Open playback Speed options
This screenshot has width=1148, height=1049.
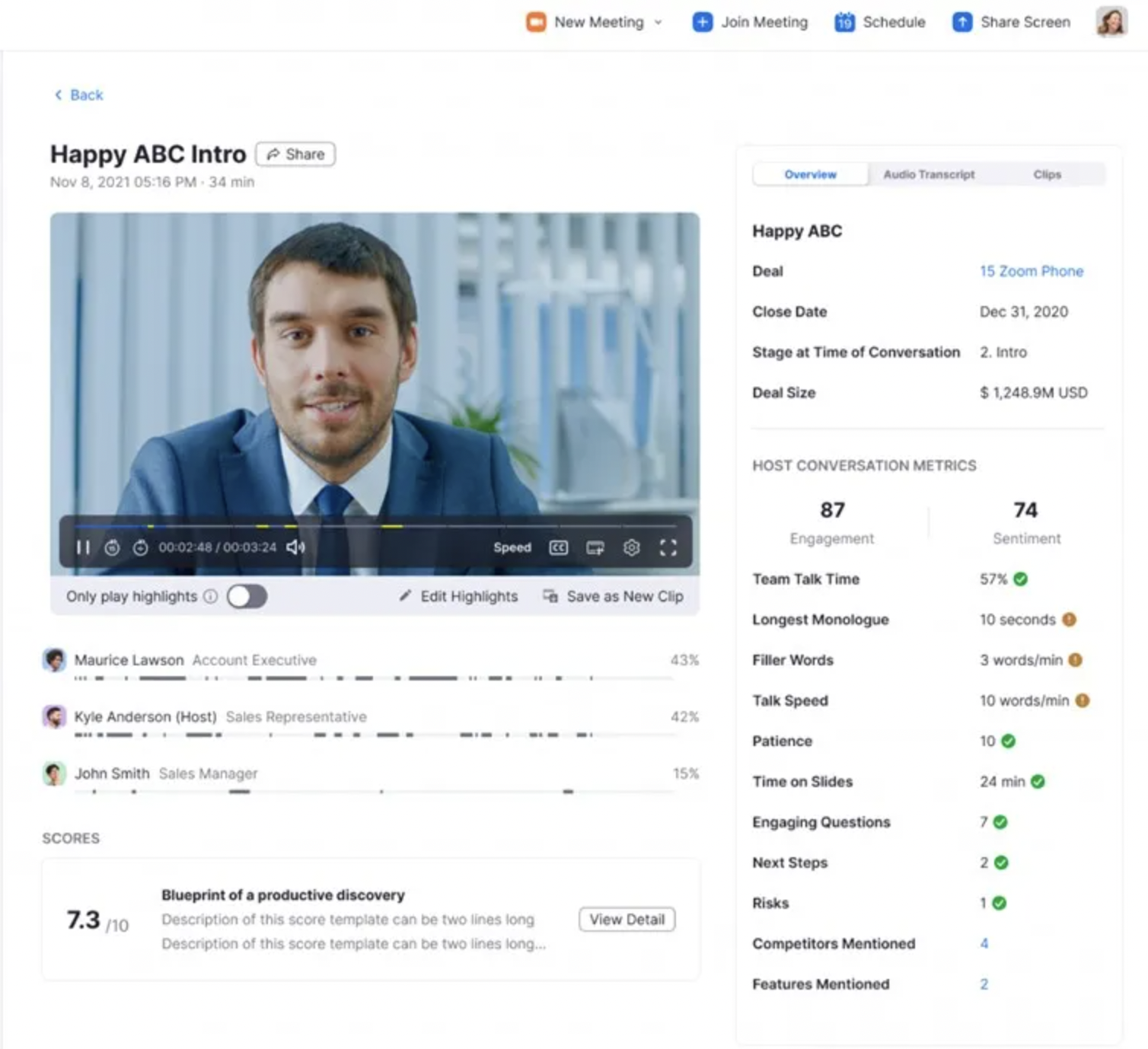[512, 547]
